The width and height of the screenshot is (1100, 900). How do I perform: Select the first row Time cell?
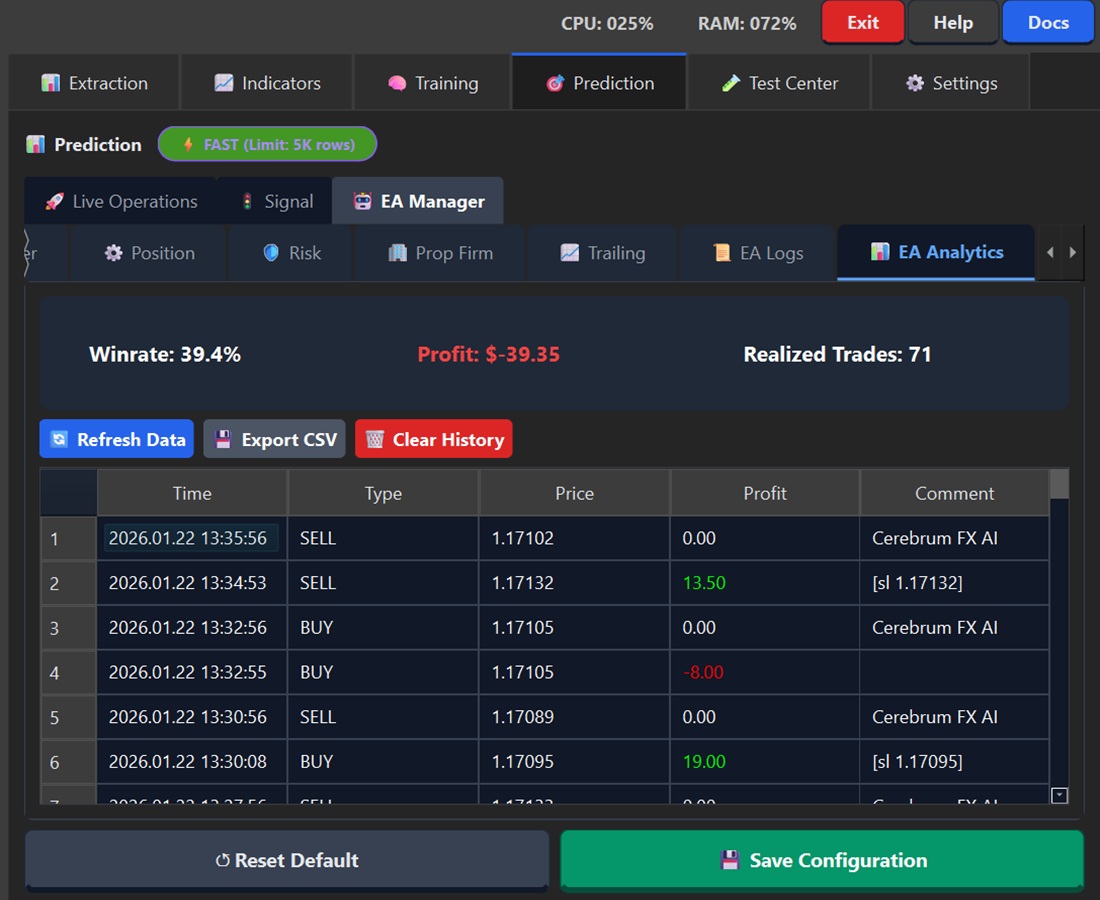pyautogui.click(x=190, y=538)
